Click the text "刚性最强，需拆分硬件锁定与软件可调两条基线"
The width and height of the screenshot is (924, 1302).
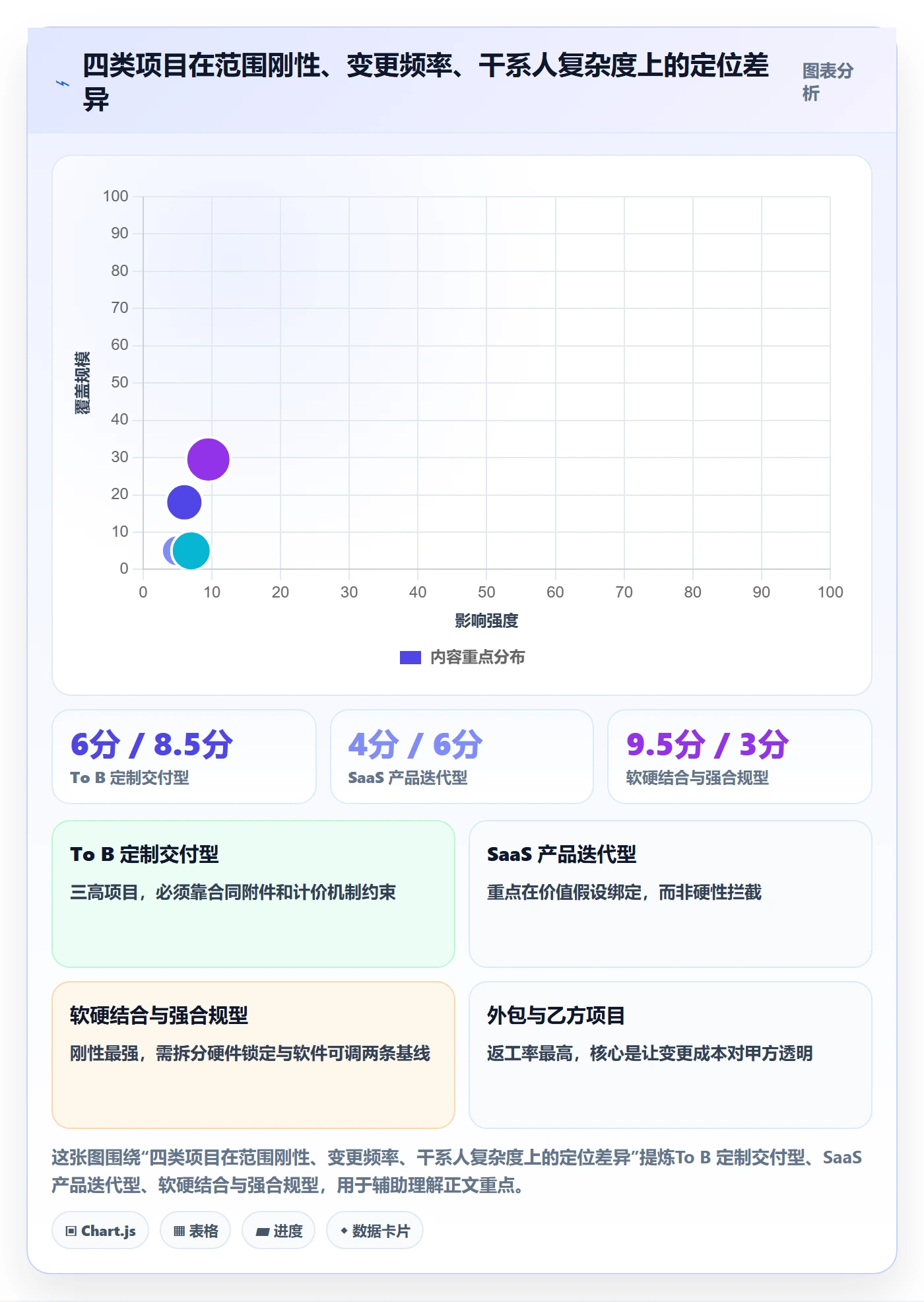tap(250, 1053)
